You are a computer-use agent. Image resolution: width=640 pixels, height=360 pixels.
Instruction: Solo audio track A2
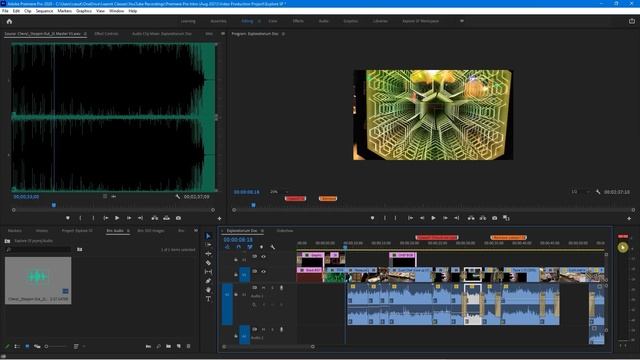272,329
